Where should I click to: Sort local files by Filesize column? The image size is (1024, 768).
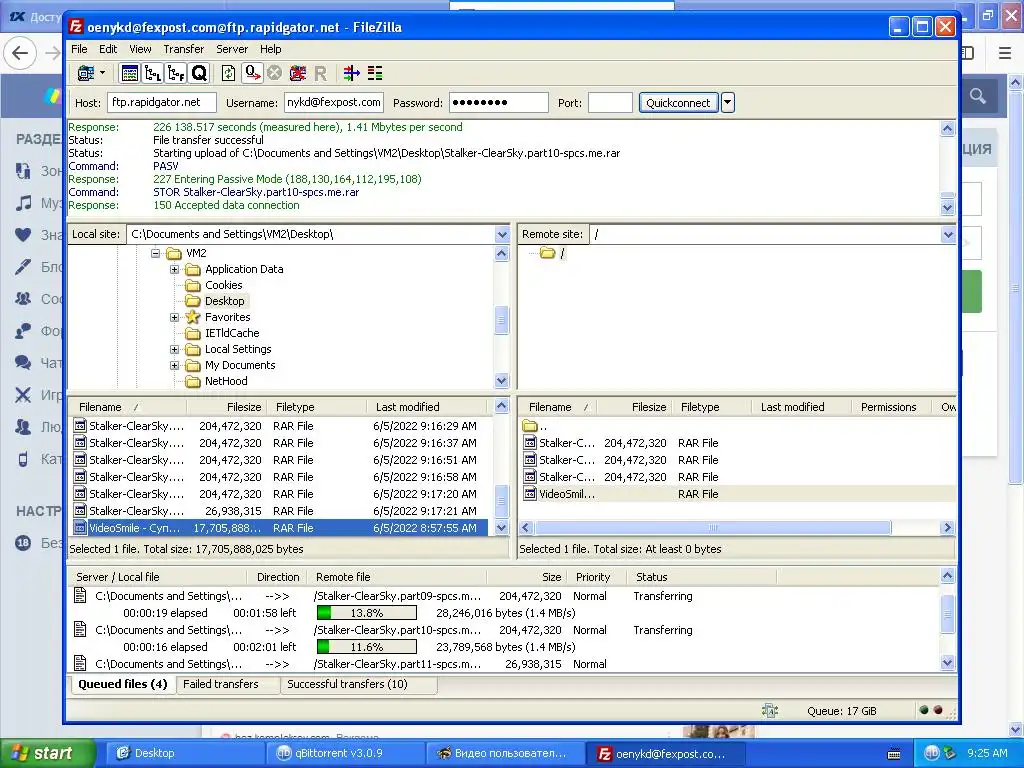226,407
